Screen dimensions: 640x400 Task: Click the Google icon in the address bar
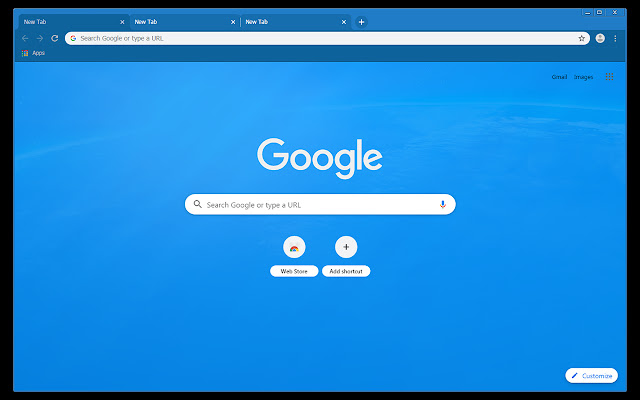[x=73, y=38]
